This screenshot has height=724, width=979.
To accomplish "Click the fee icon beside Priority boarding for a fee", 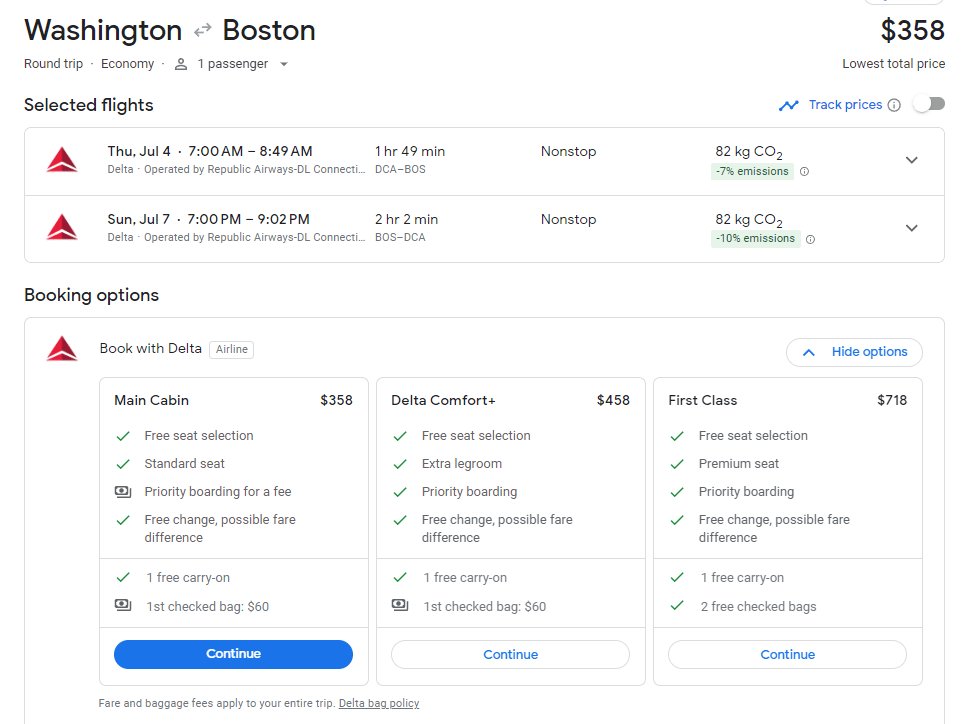I will pyautogui.click(x=123, y=492).
